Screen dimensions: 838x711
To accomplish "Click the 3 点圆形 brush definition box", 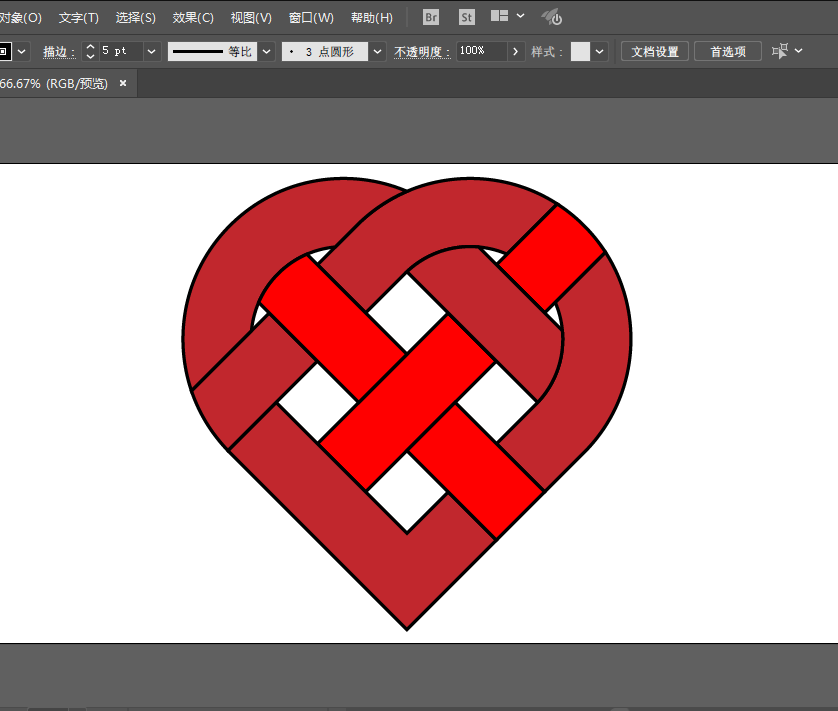I will tap(324, 51).
